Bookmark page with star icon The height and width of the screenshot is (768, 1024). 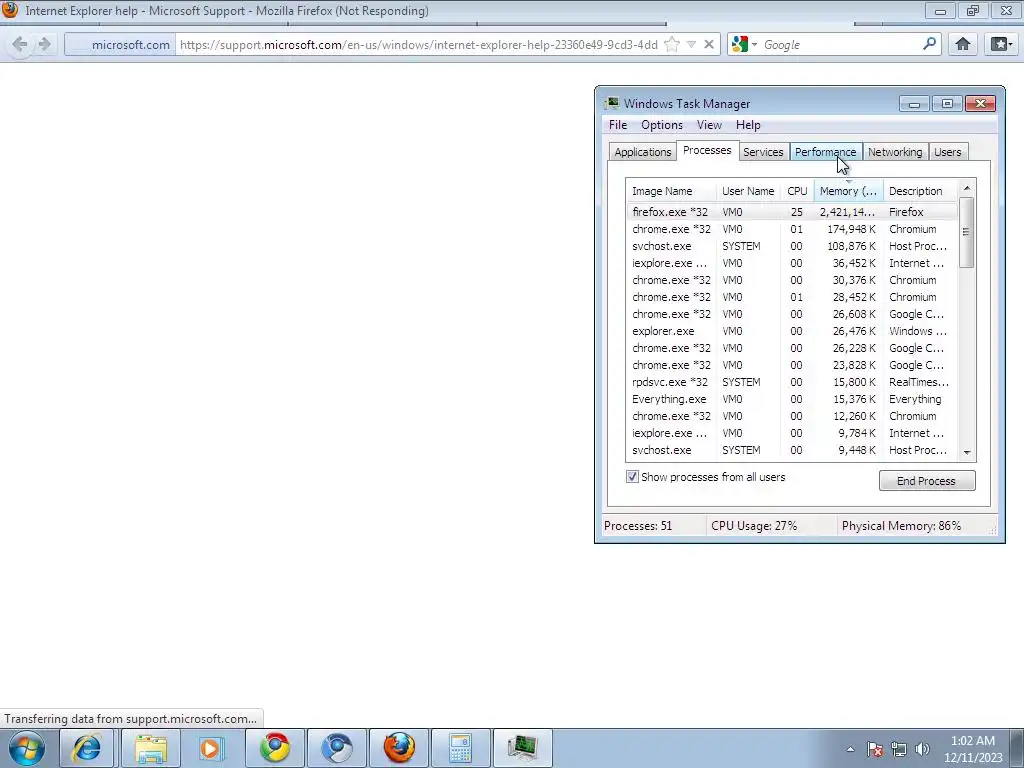pyautogui.click(x=671, y=44)
